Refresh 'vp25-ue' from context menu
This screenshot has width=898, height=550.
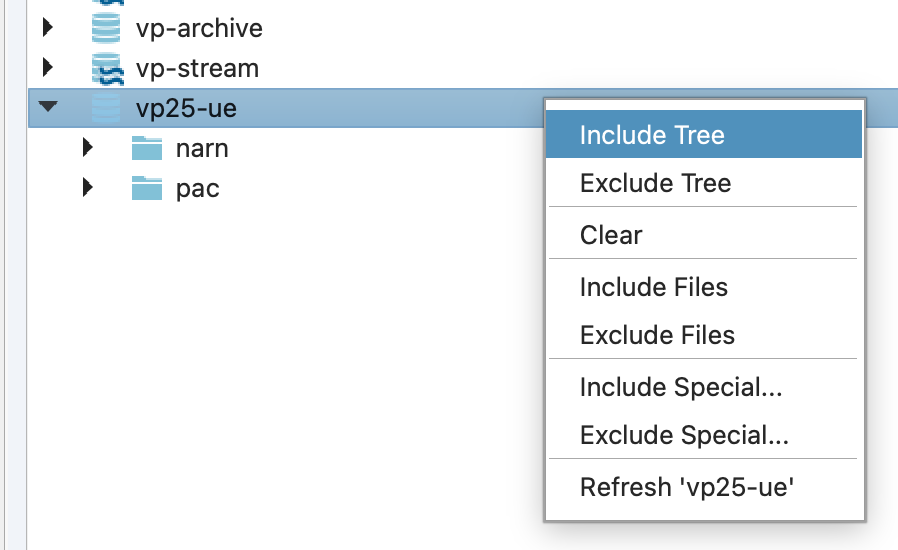687,487
